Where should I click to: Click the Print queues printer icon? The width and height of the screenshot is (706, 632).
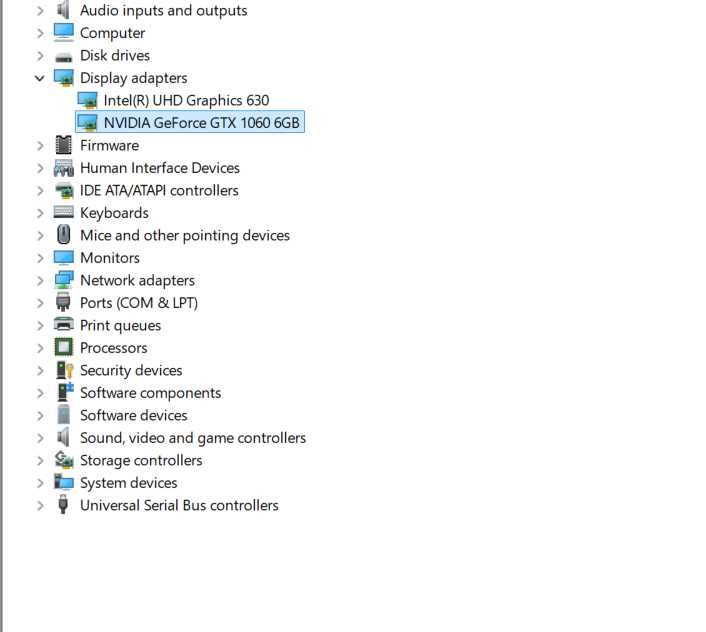pos(63,324)
